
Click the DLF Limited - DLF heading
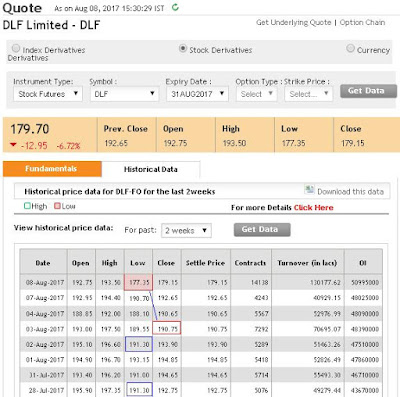tap(51, 25)
